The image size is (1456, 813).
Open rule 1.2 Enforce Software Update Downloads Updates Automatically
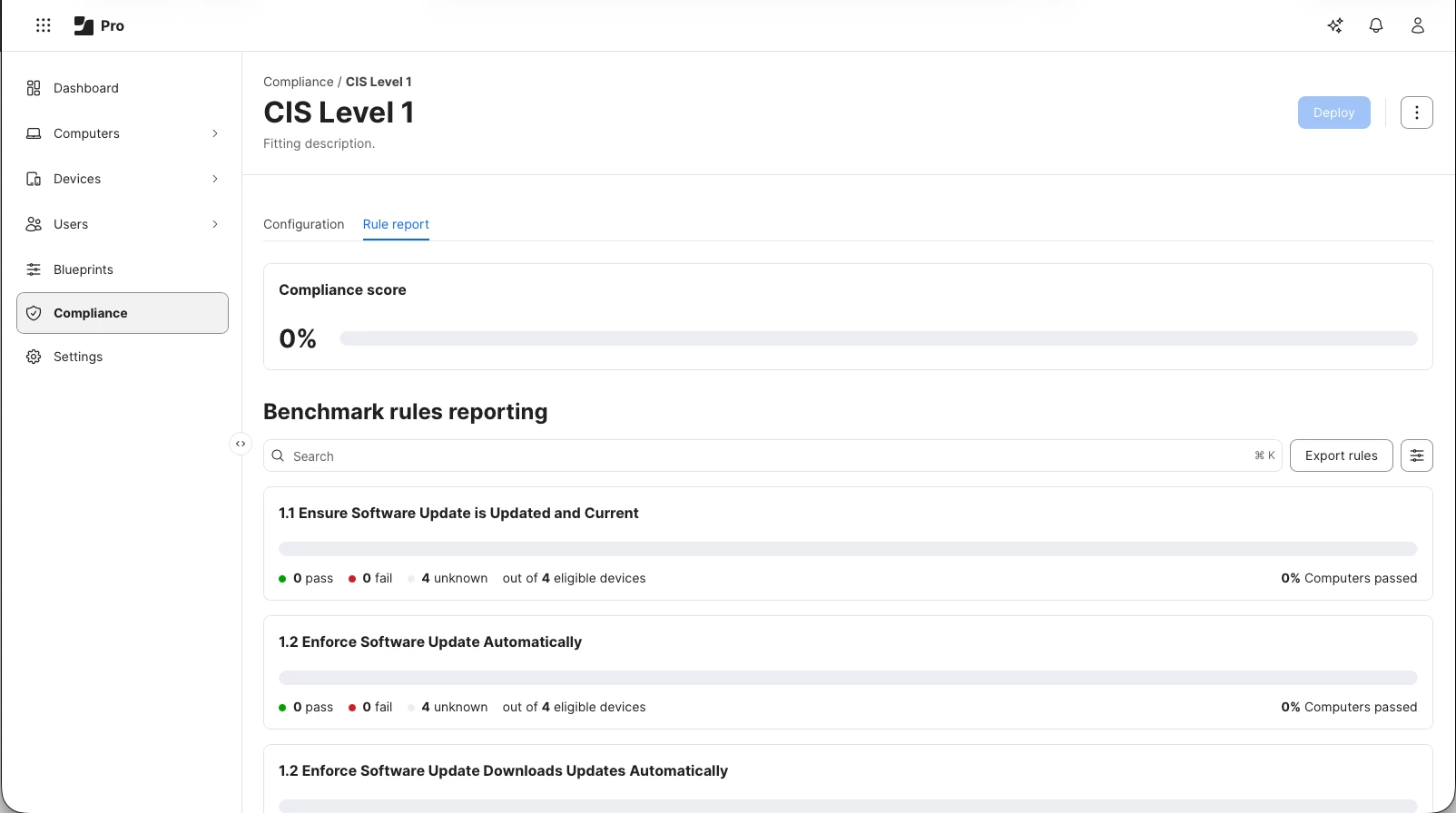pyautogui.click(x=503, y=770)
